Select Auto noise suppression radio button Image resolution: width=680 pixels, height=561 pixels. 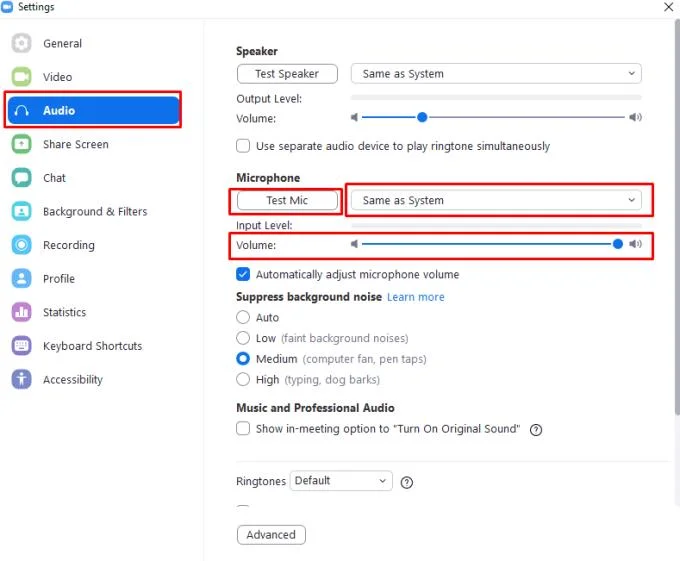pos(243,317)
